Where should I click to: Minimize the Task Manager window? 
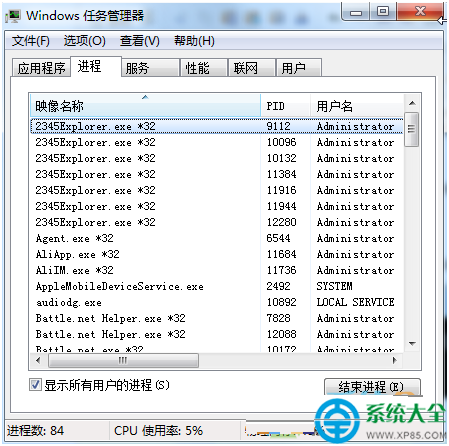tap(356, 13)
